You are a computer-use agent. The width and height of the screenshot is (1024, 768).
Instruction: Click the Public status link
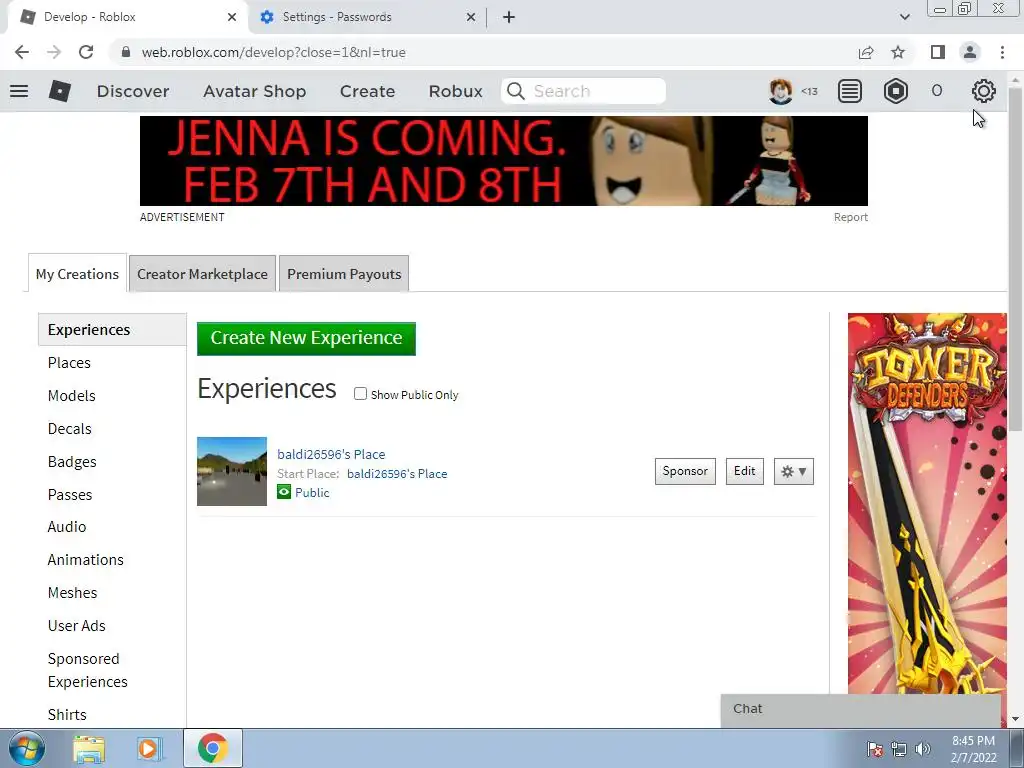[x=312, y=492]
